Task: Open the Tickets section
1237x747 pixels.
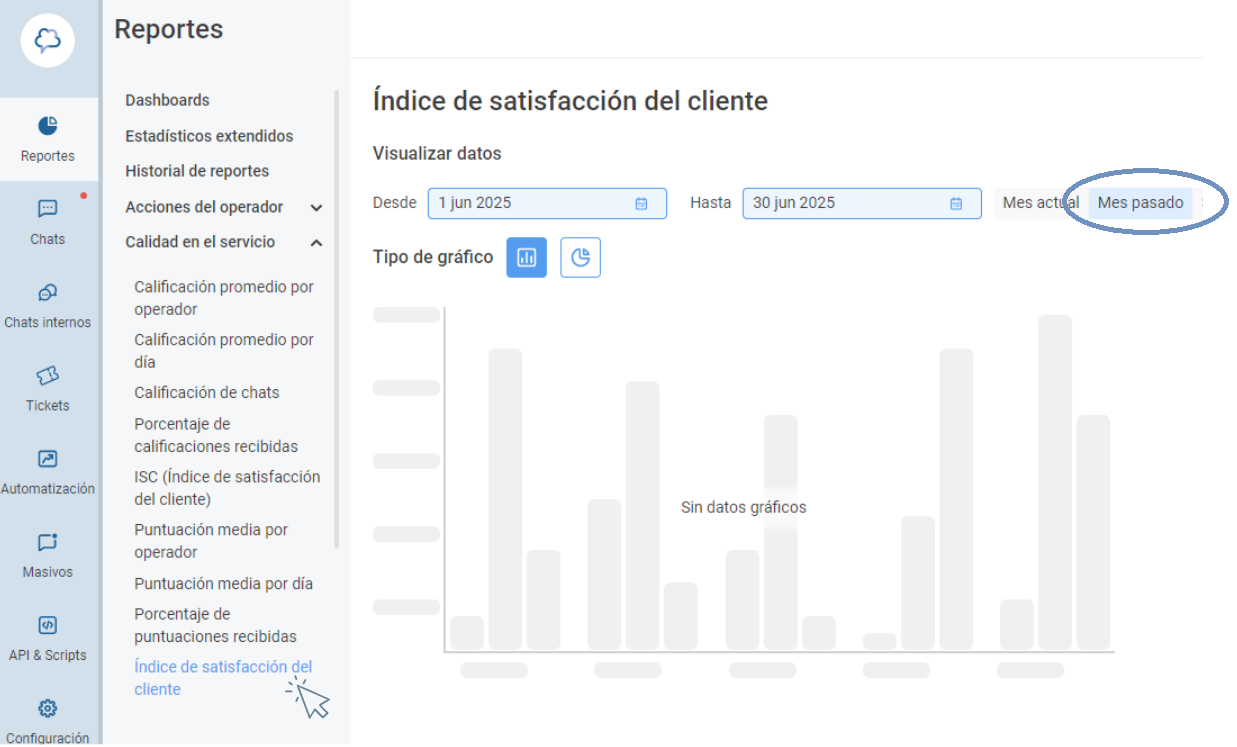Action: (x=47, y=390)
